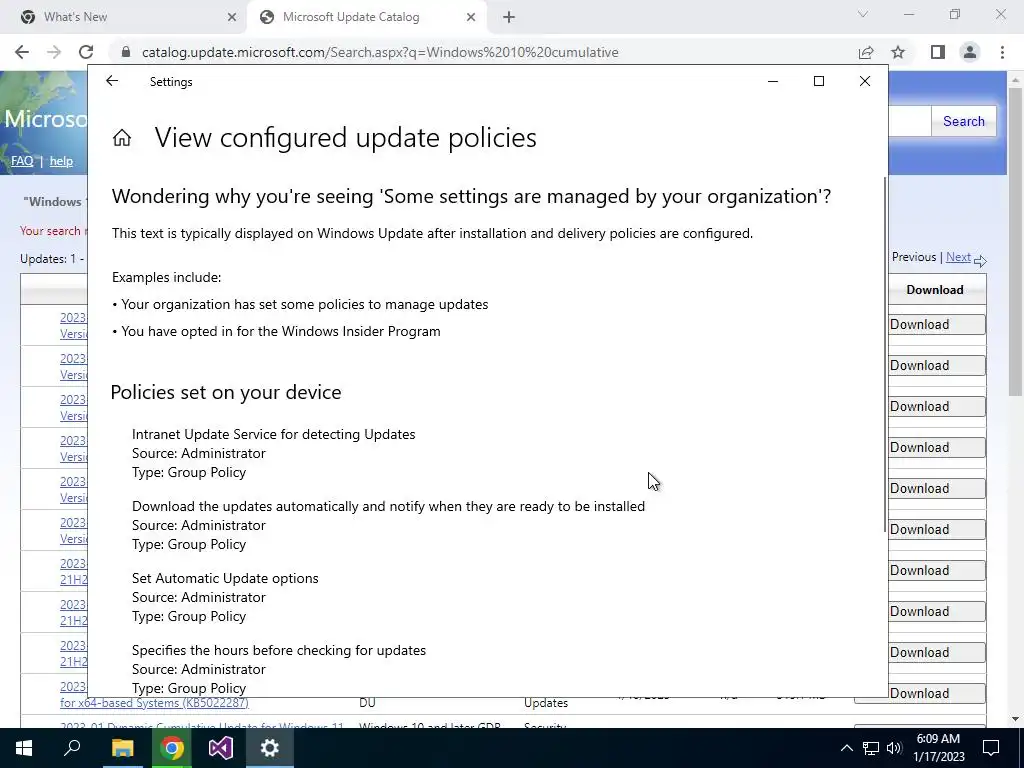Open taskbar search magnifier
Viewport: 1024px width, 768px height.
[72, 748]
